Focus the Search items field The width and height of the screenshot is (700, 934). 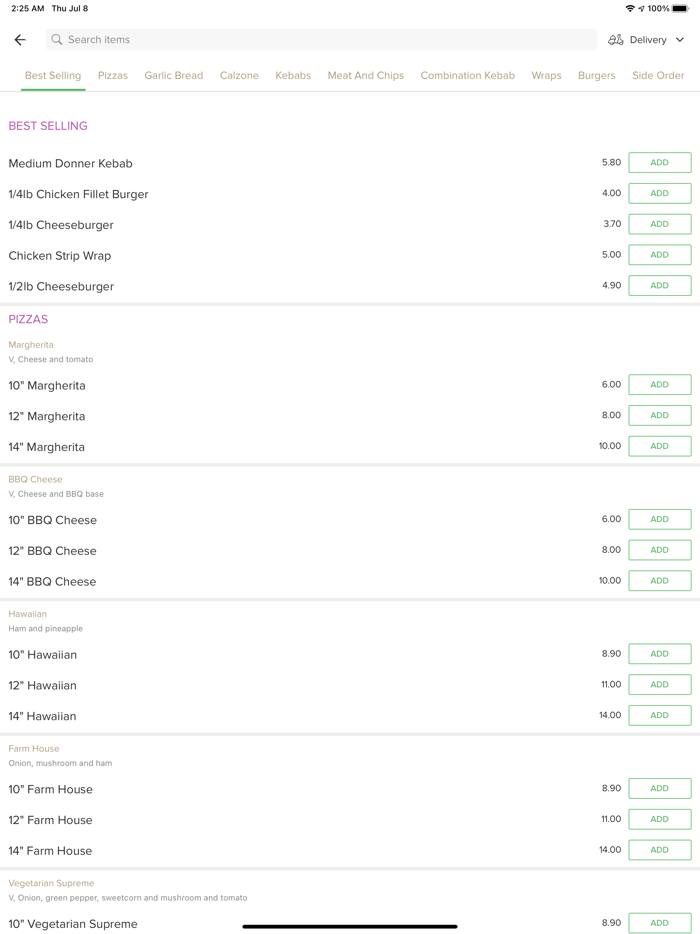point(320,40)
